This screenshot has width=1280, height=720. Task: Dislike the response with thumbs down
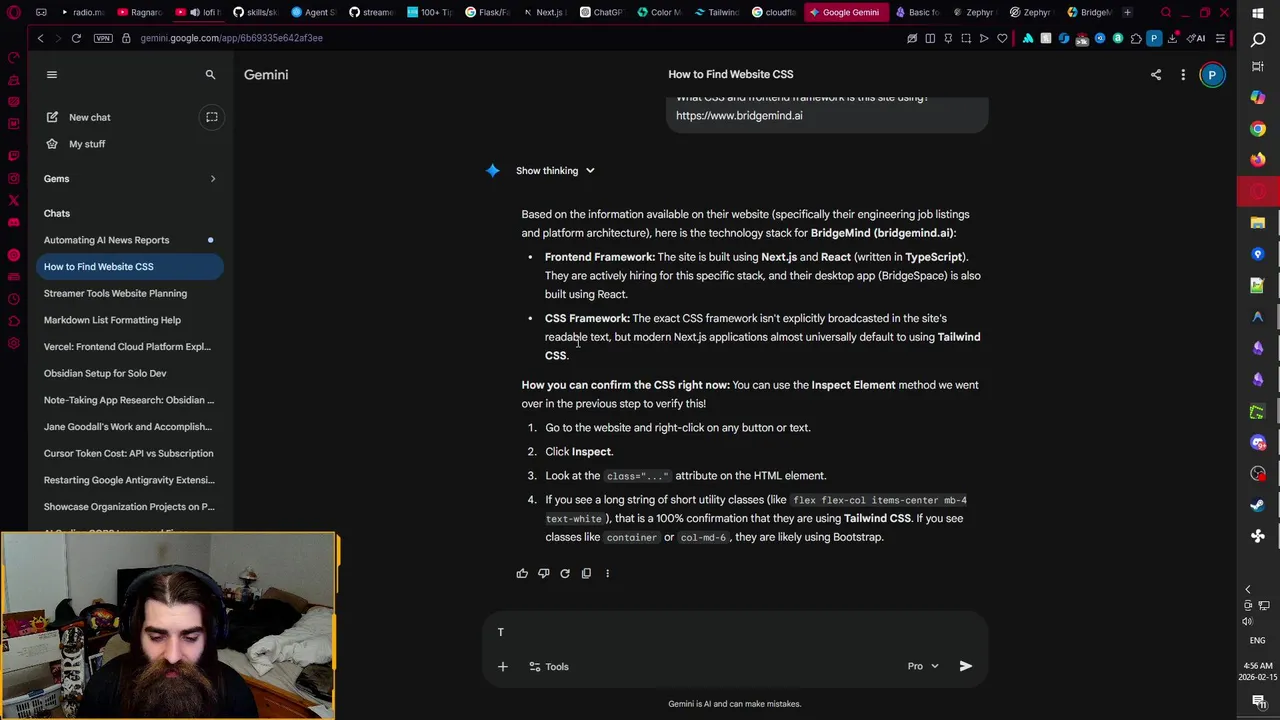coord(543,573)
